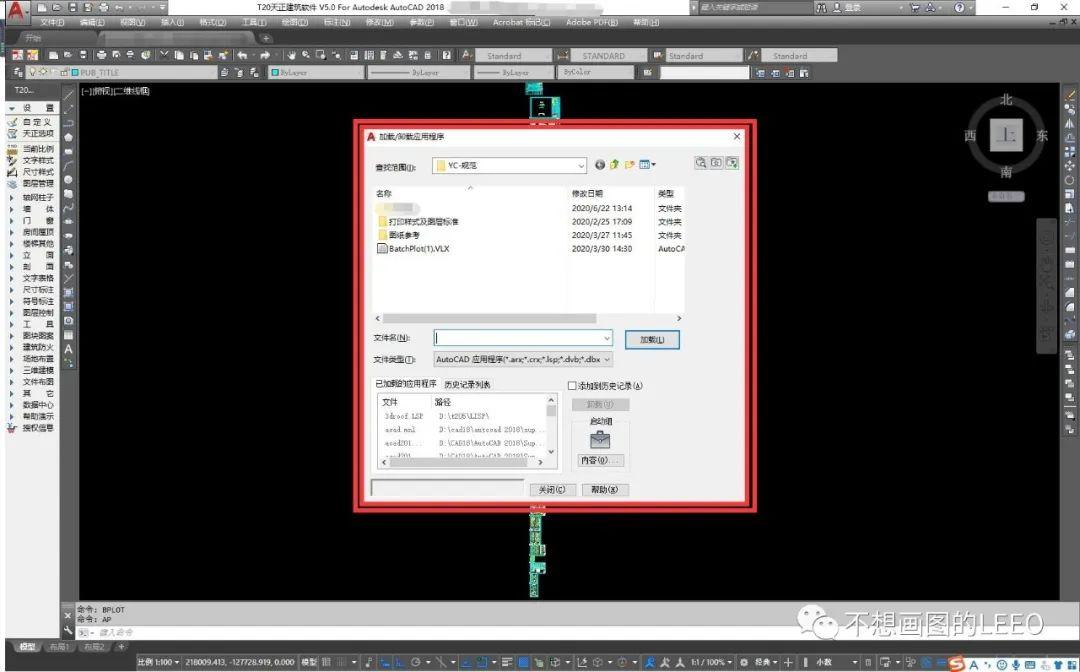The width and height of the screenshot is (1080, 672).
Task: Switch to the 历史记录列表 tab
Action: 467,384
